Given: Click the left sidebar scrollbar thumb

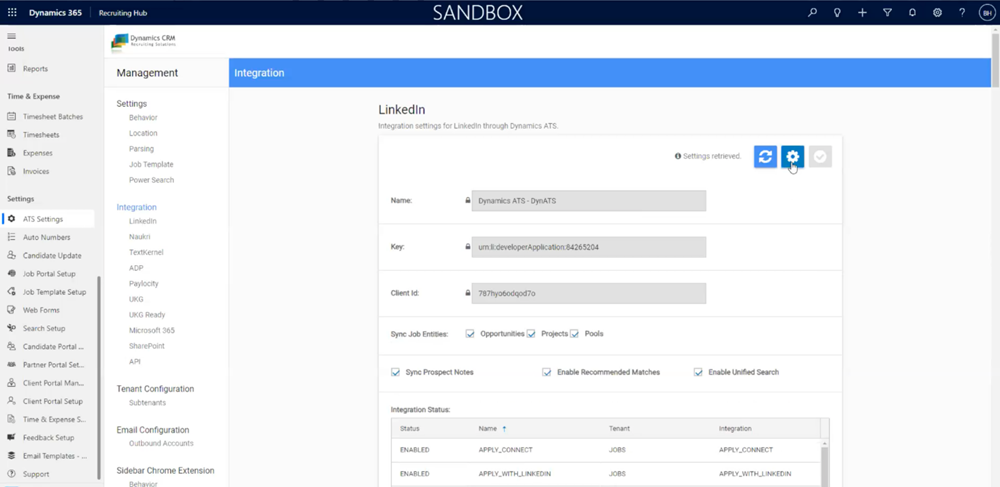Looking at the screenshot, I should coord(98,377).
